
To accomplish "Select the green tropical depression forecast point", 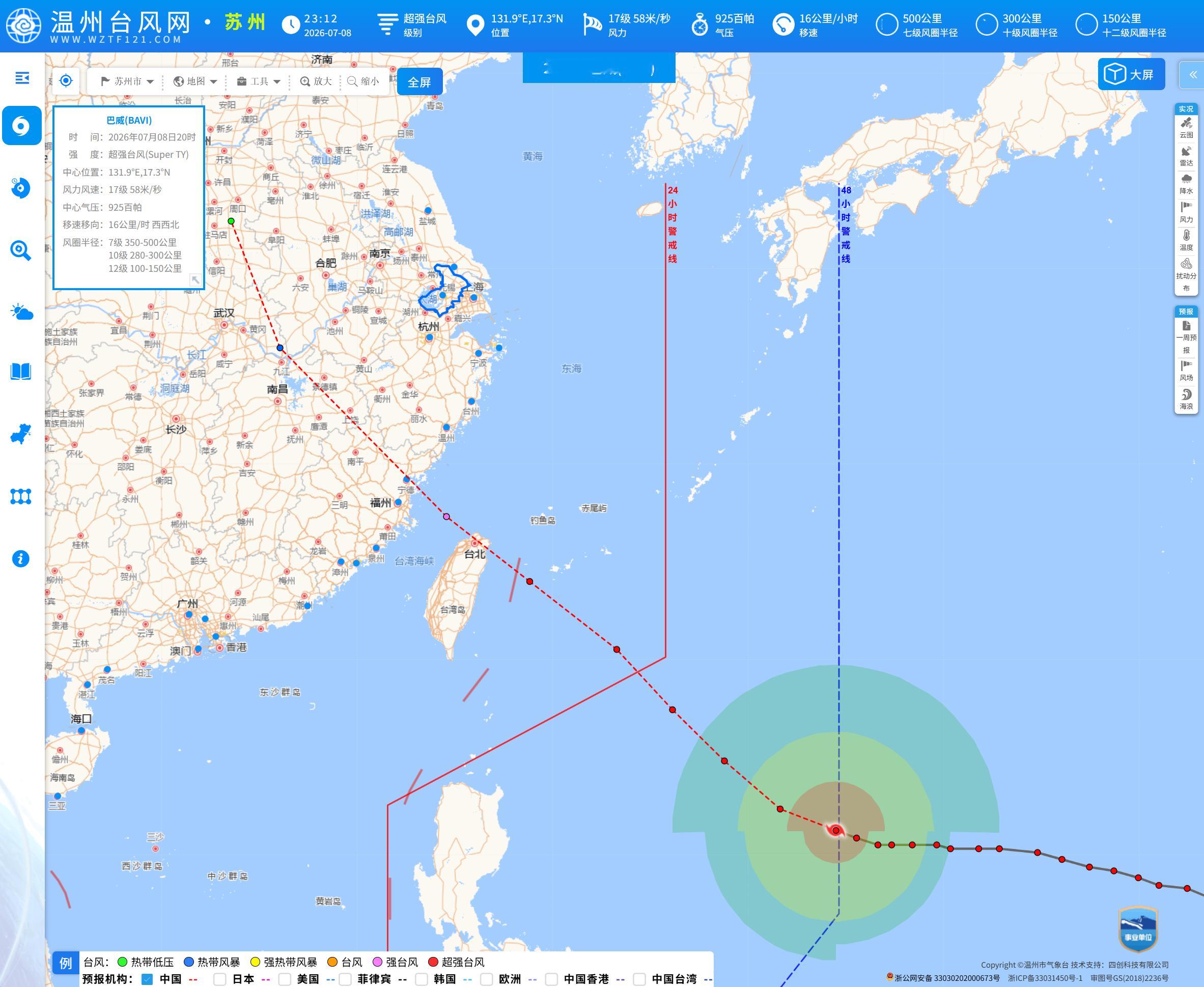I will click(231, 221).
